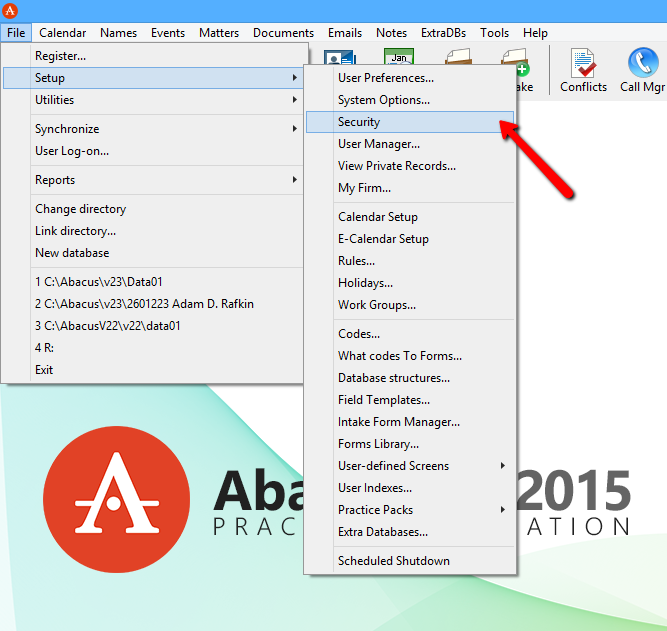Open Extra Databases...

pos(410,532)
